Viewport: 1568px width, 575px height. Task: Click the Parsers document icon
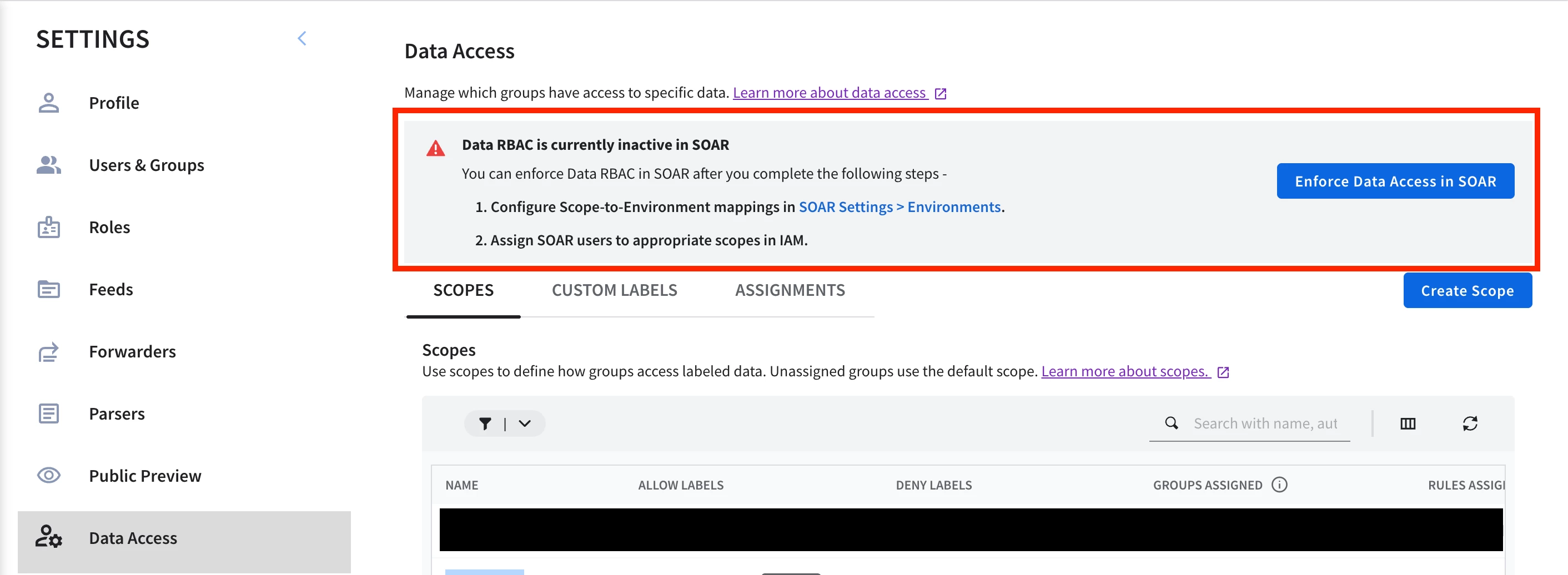[49, 413]
